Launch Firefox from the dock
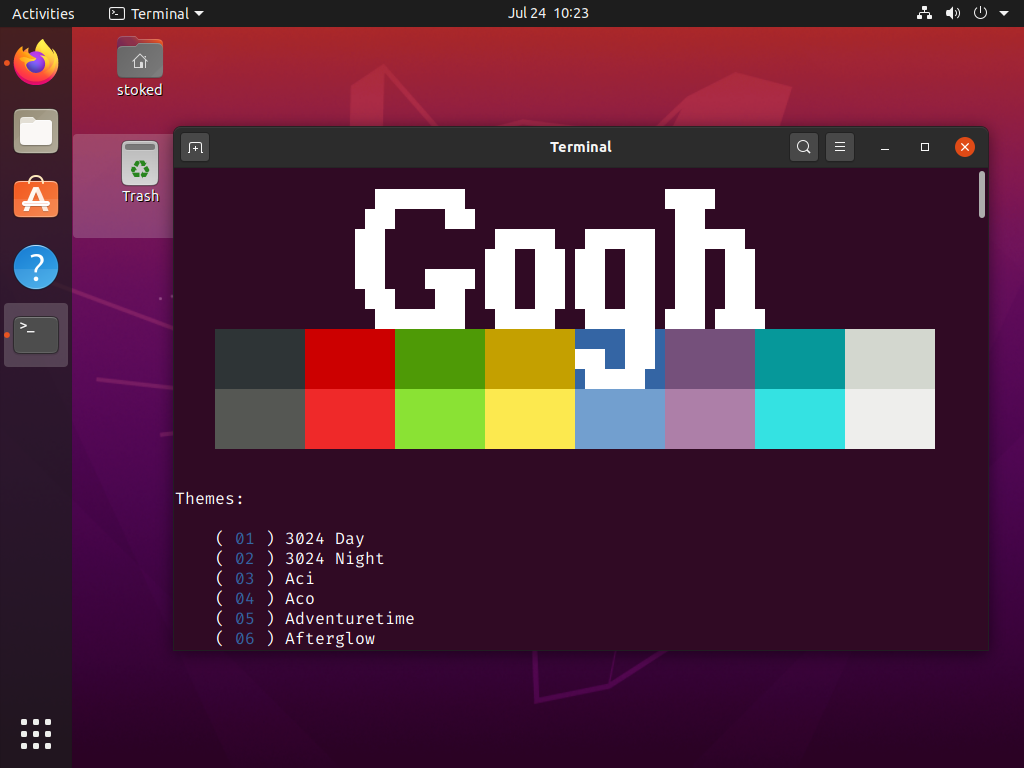 (36, 63)
